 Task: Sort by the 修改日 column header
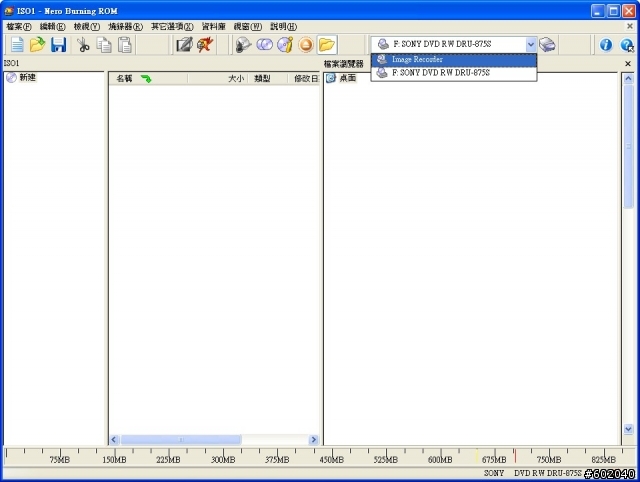304,78
